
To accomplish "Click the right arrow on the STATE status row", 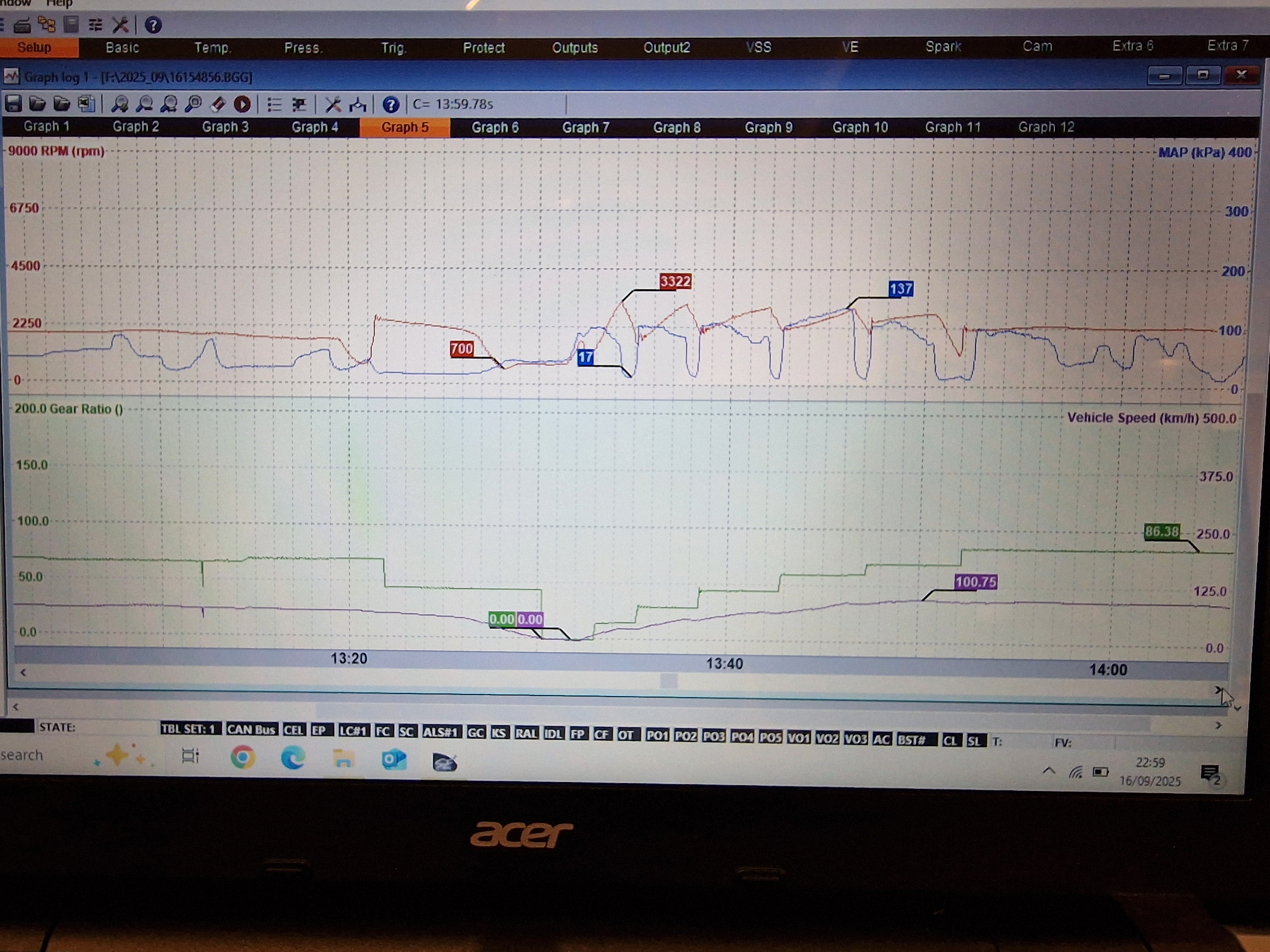I will pos(1218,725).
